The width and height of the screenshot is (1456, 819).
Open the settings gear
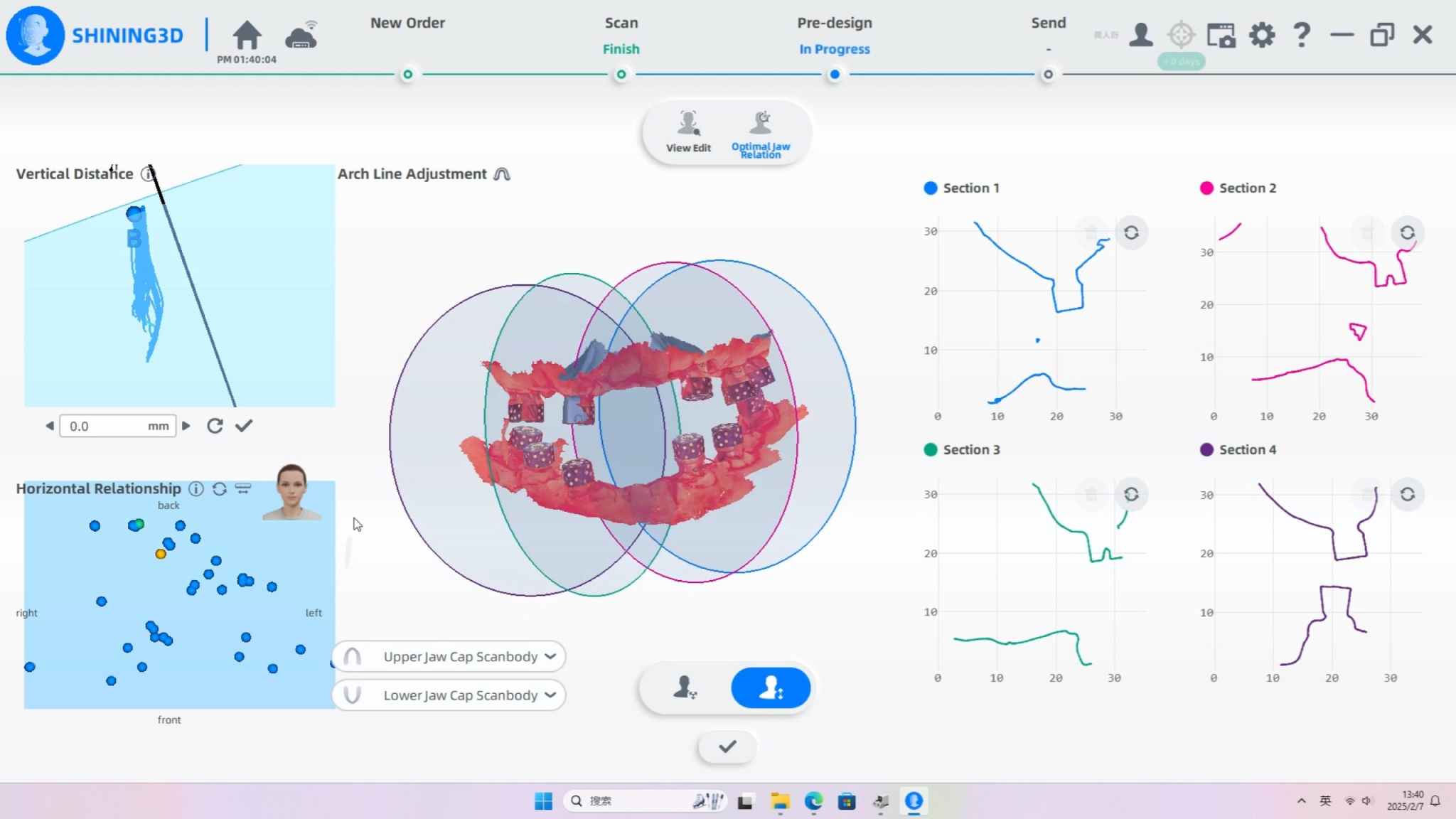(1262, 35)
